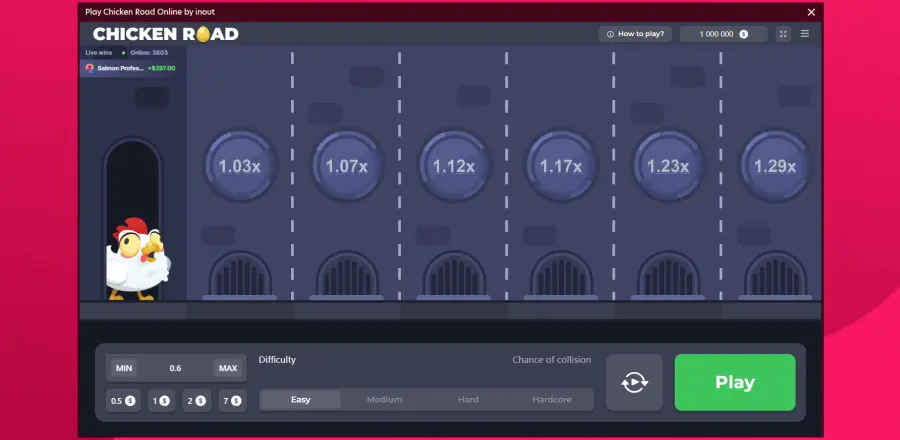Click the info icon in How to play

[x=610, y=34]
